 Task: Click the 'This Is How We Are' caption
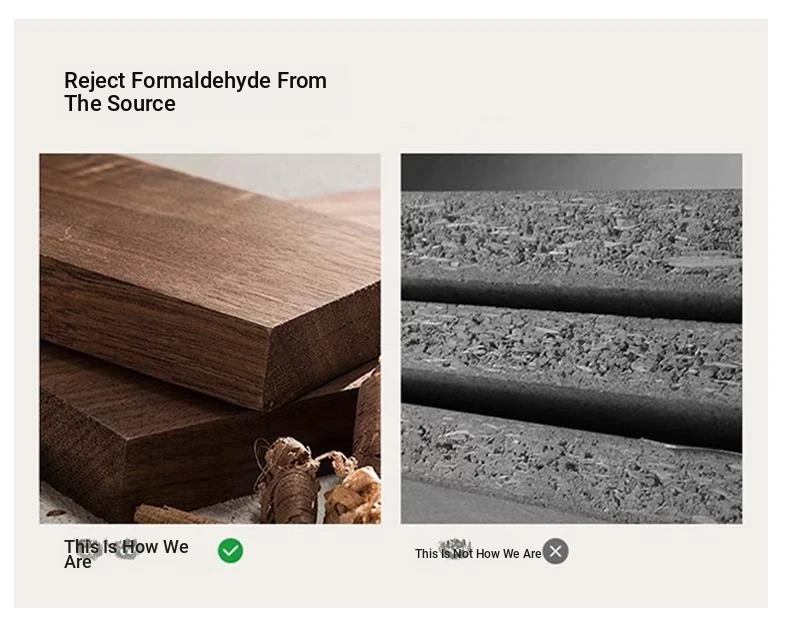[126, 554]
